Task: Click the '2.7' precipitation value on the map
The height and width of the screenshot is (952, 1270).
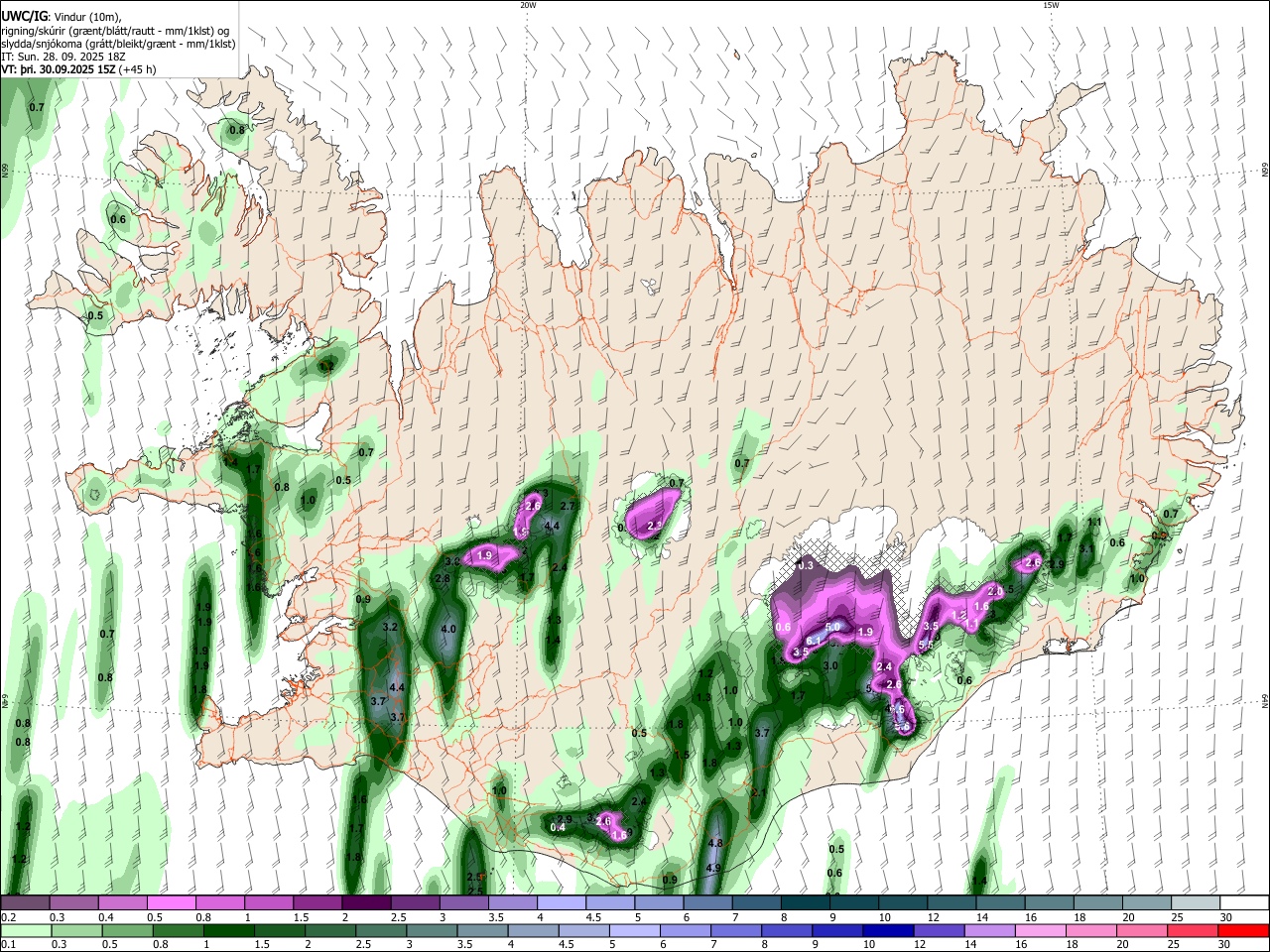Action: (569, 507)
